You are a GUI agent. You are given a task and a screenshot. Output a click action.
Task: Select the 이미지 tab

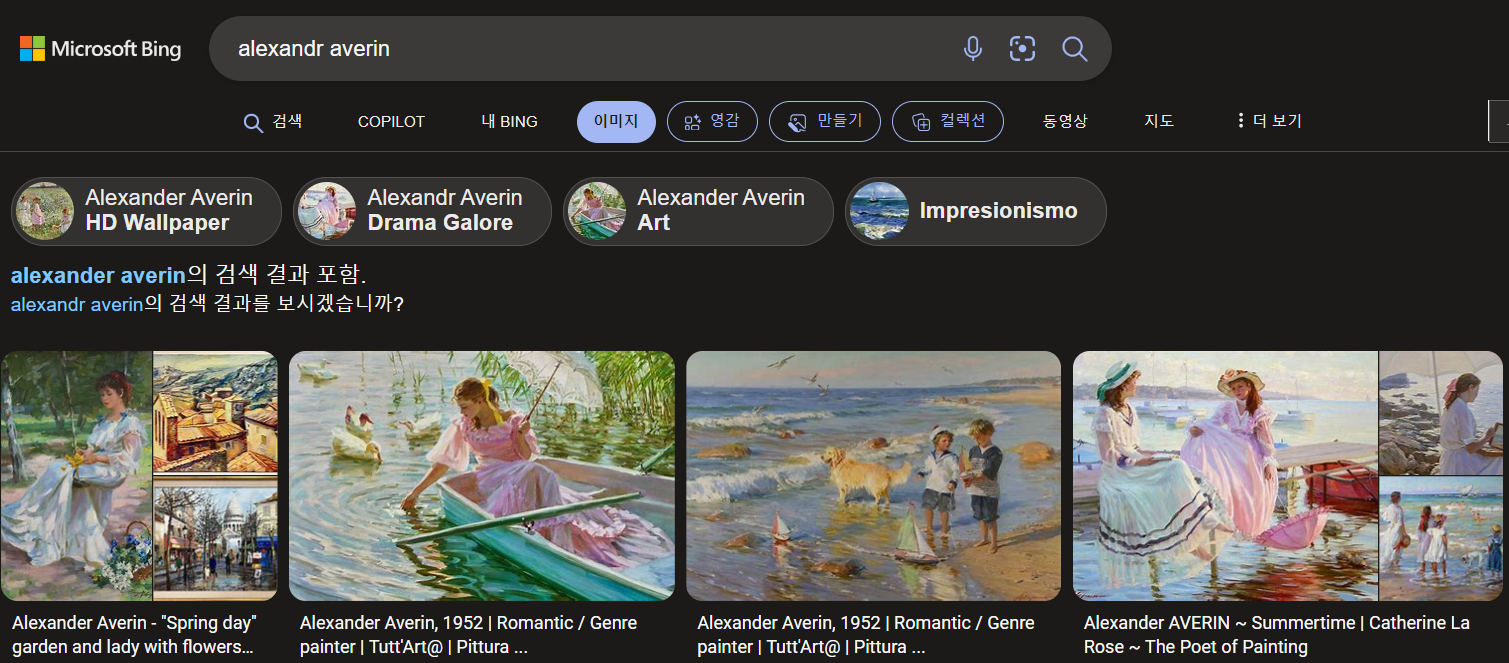616,122
